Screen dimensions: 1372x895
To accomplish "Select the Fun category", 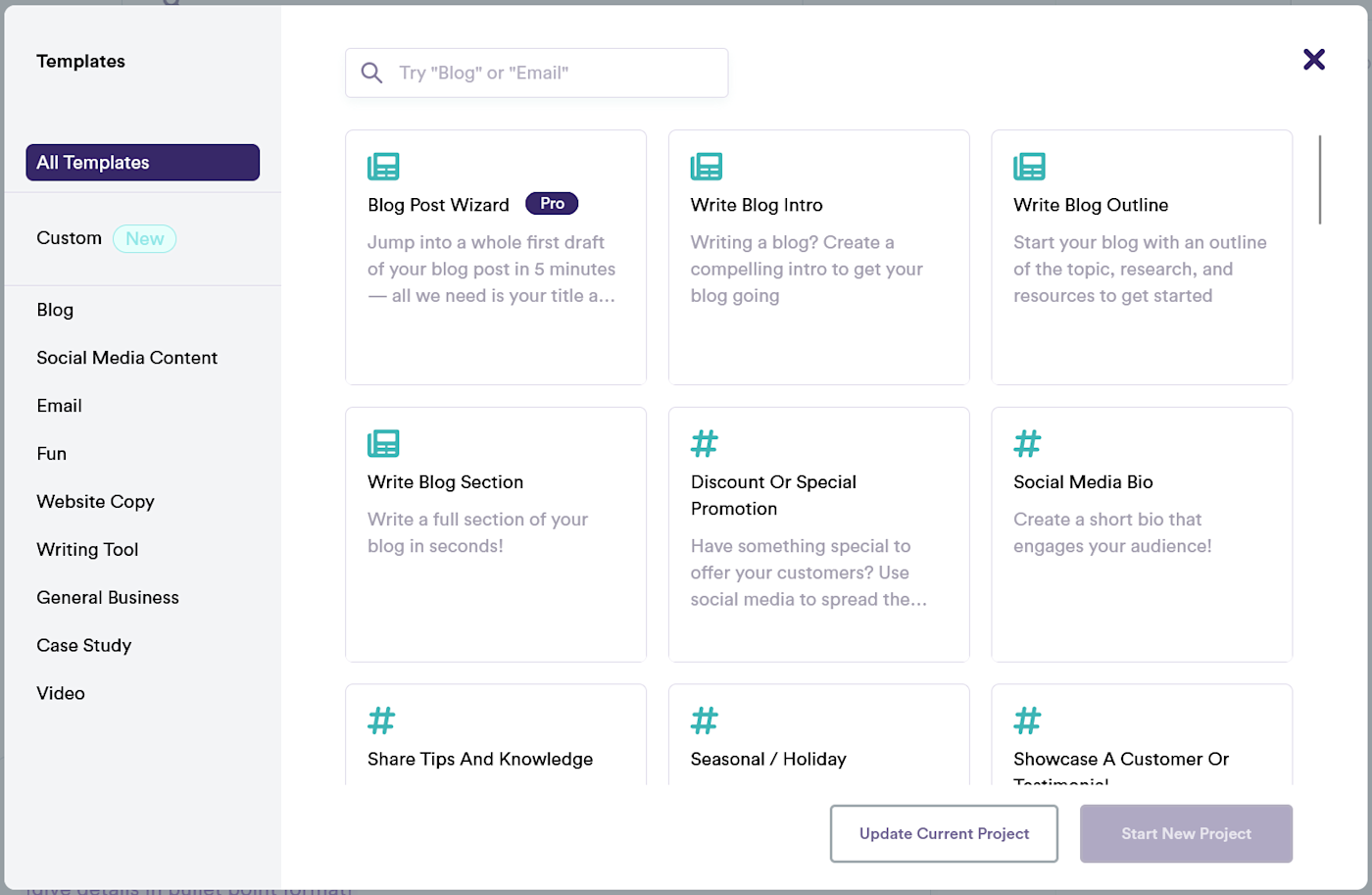I will (x=51, y=454).
